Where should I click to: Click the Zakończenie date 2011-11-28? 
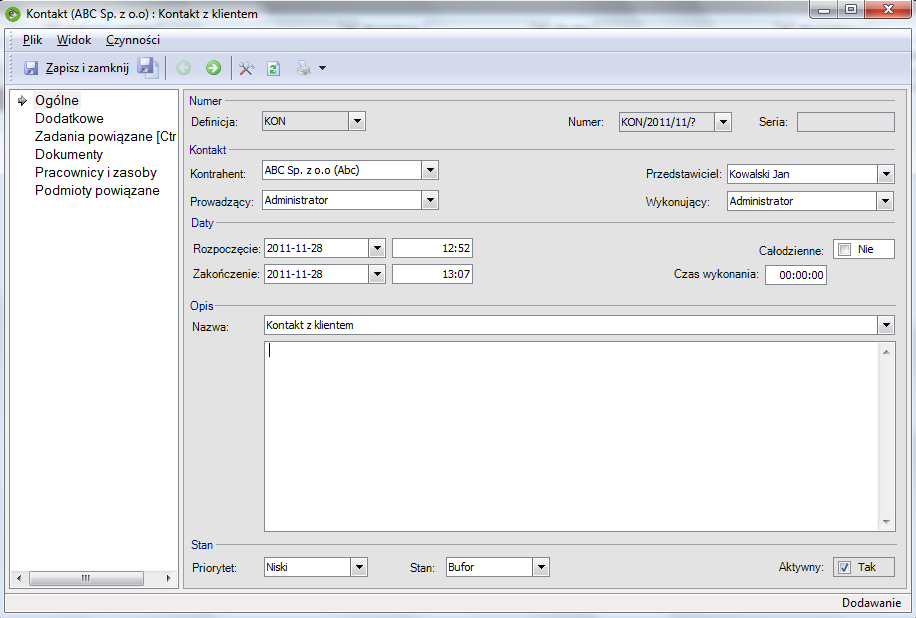click(316, 274)
